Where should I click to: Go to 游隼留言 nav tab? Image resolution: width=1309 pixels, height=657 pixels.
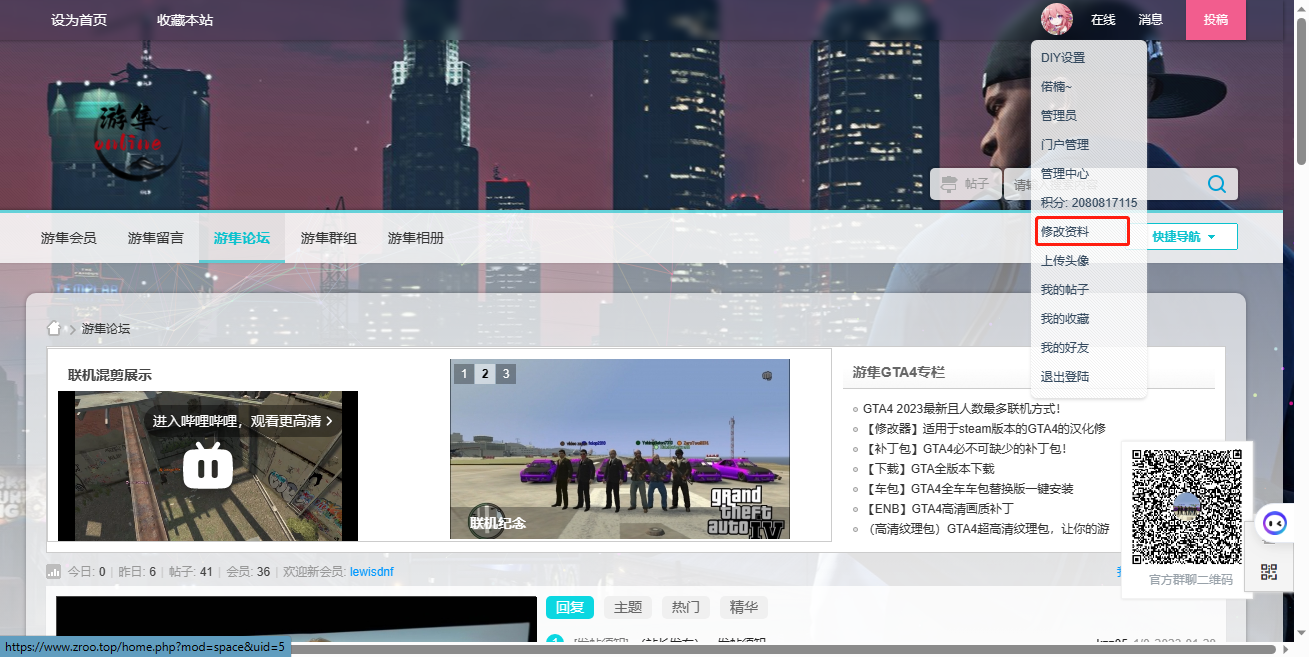(x=156, y=238)
